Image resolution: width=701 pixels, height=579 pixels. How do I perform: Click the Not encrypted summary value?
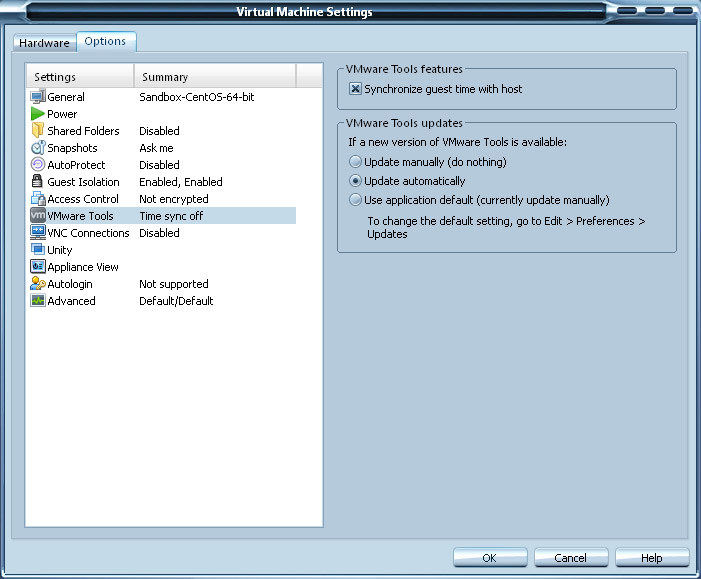174,199
